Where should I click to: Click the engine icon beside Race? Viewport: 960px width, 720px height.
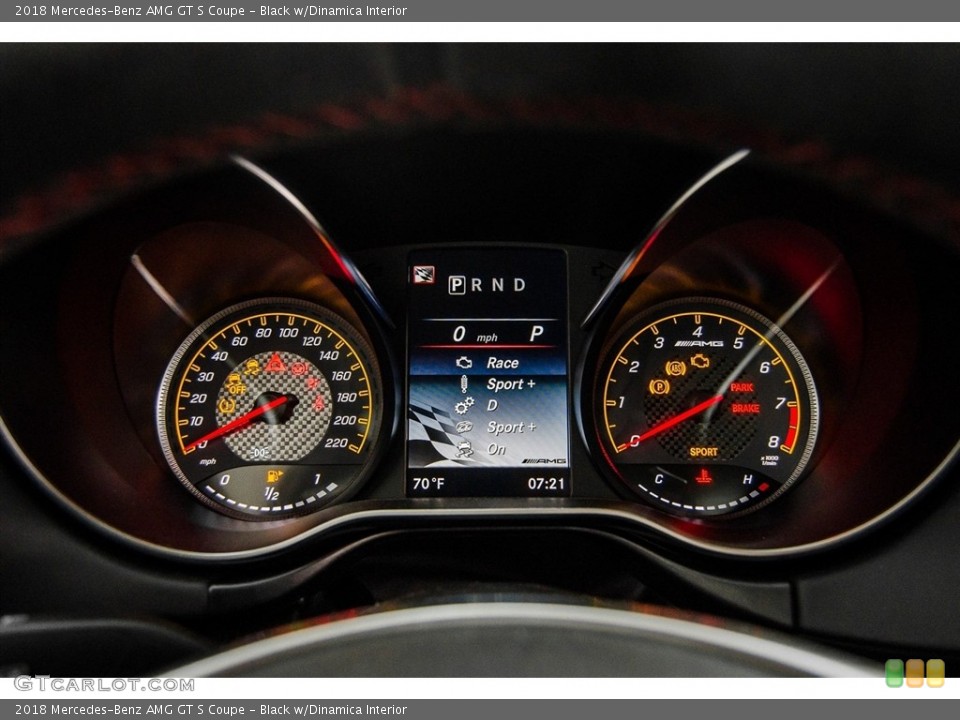click(464, 362)
